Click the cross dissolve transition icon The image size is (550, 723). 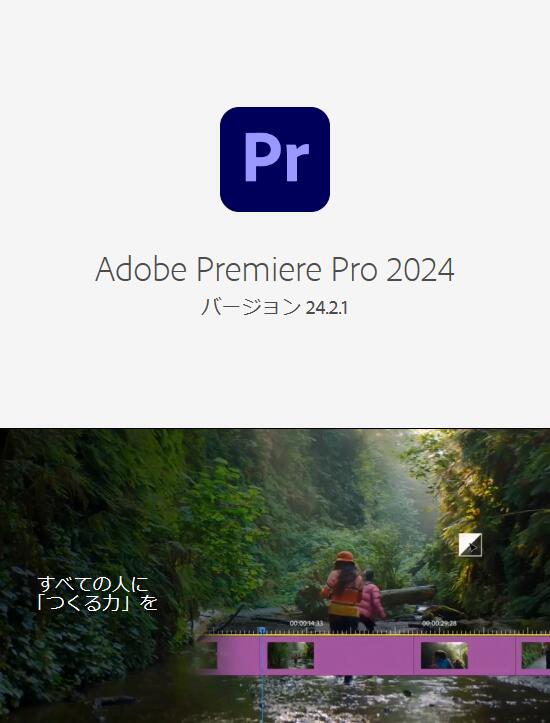pos(470,545)
